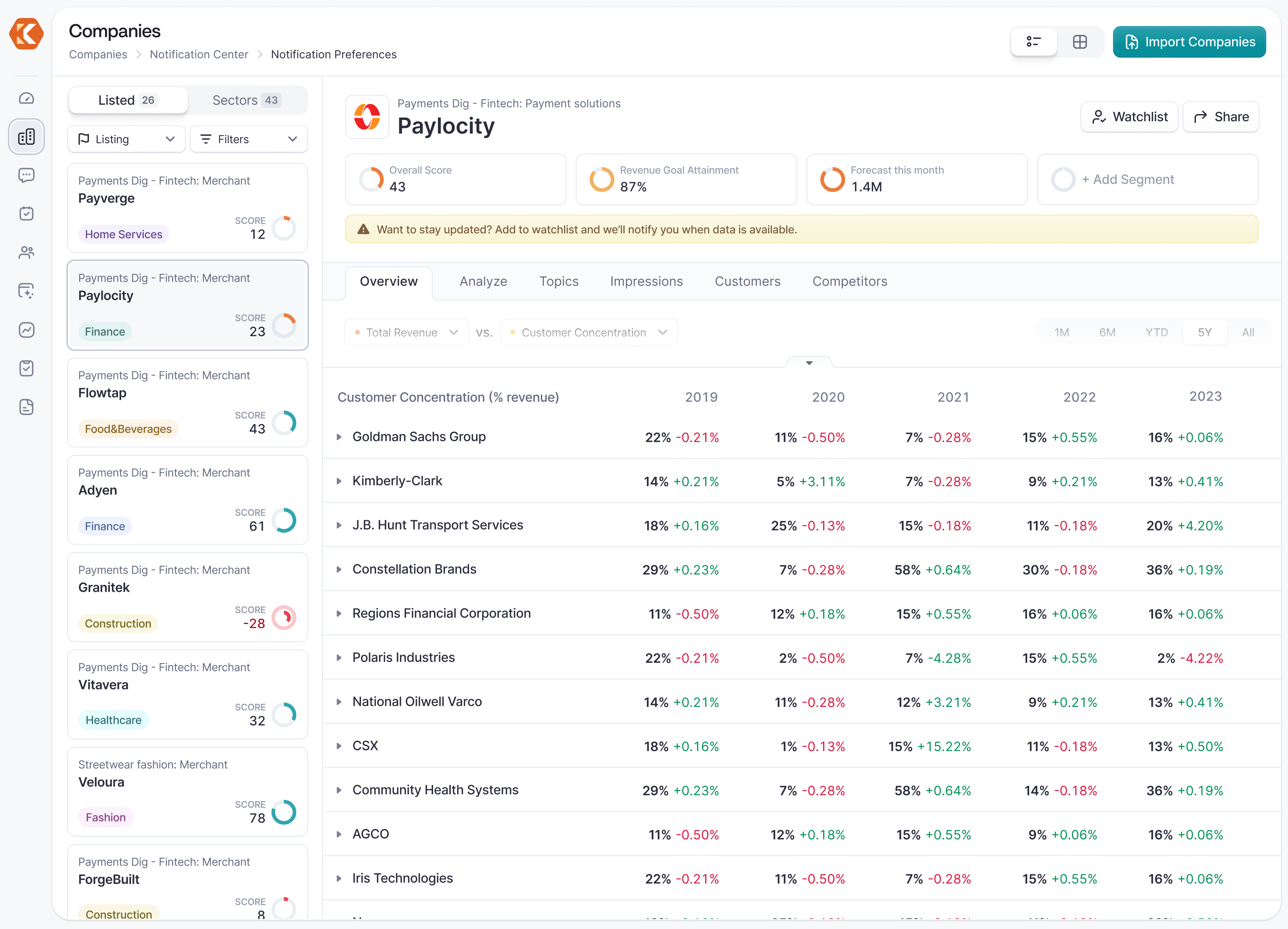Screen dimensions: 1288x929
Task: Click the Food&Beverages tag on Flowtap
Action: pyautogui.click(x=128, y=429)
